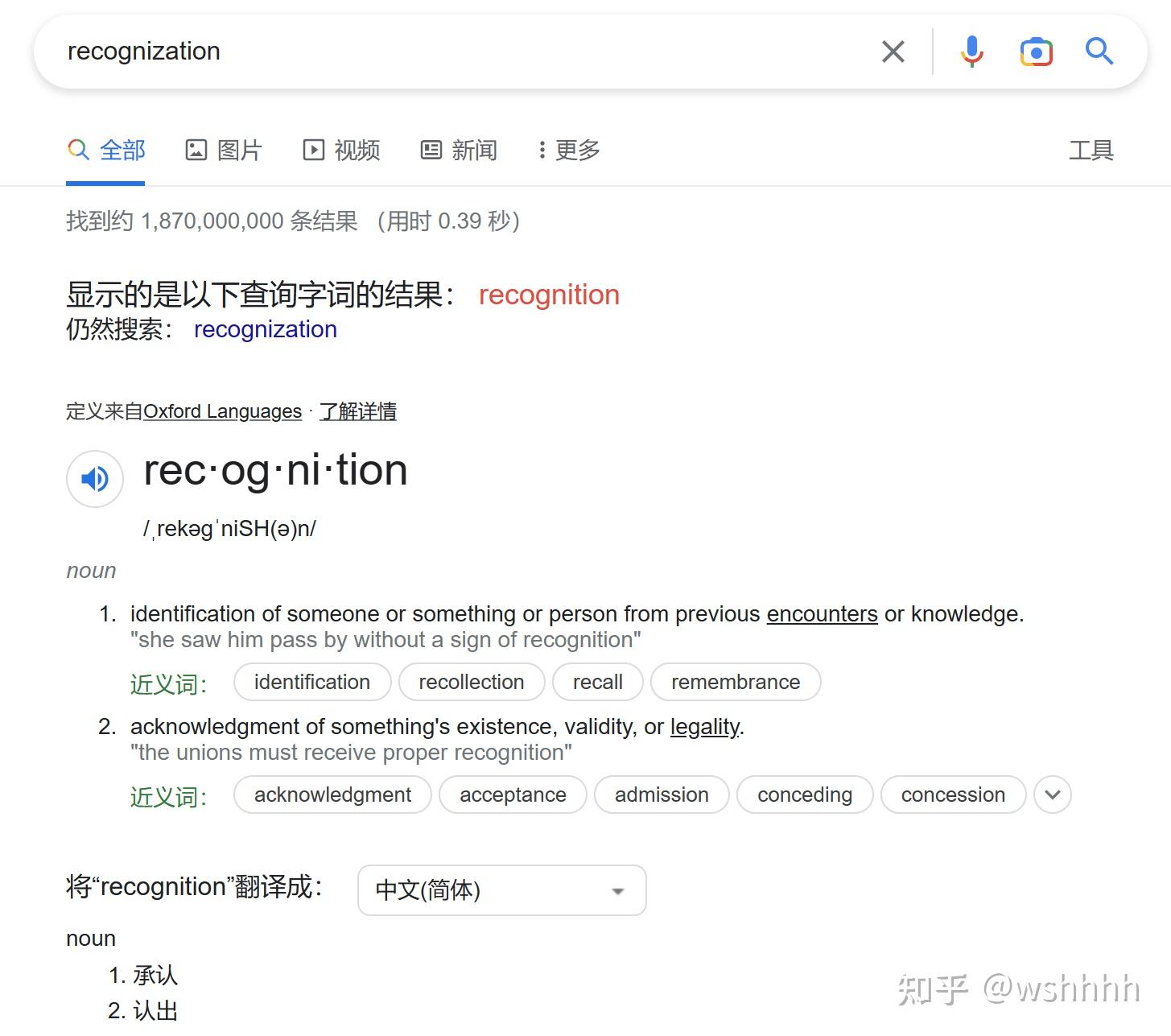The height and width of the screenshot is (1036, 1171).
Task: Open Google Lens camera search
Action: coord(1036,51)
